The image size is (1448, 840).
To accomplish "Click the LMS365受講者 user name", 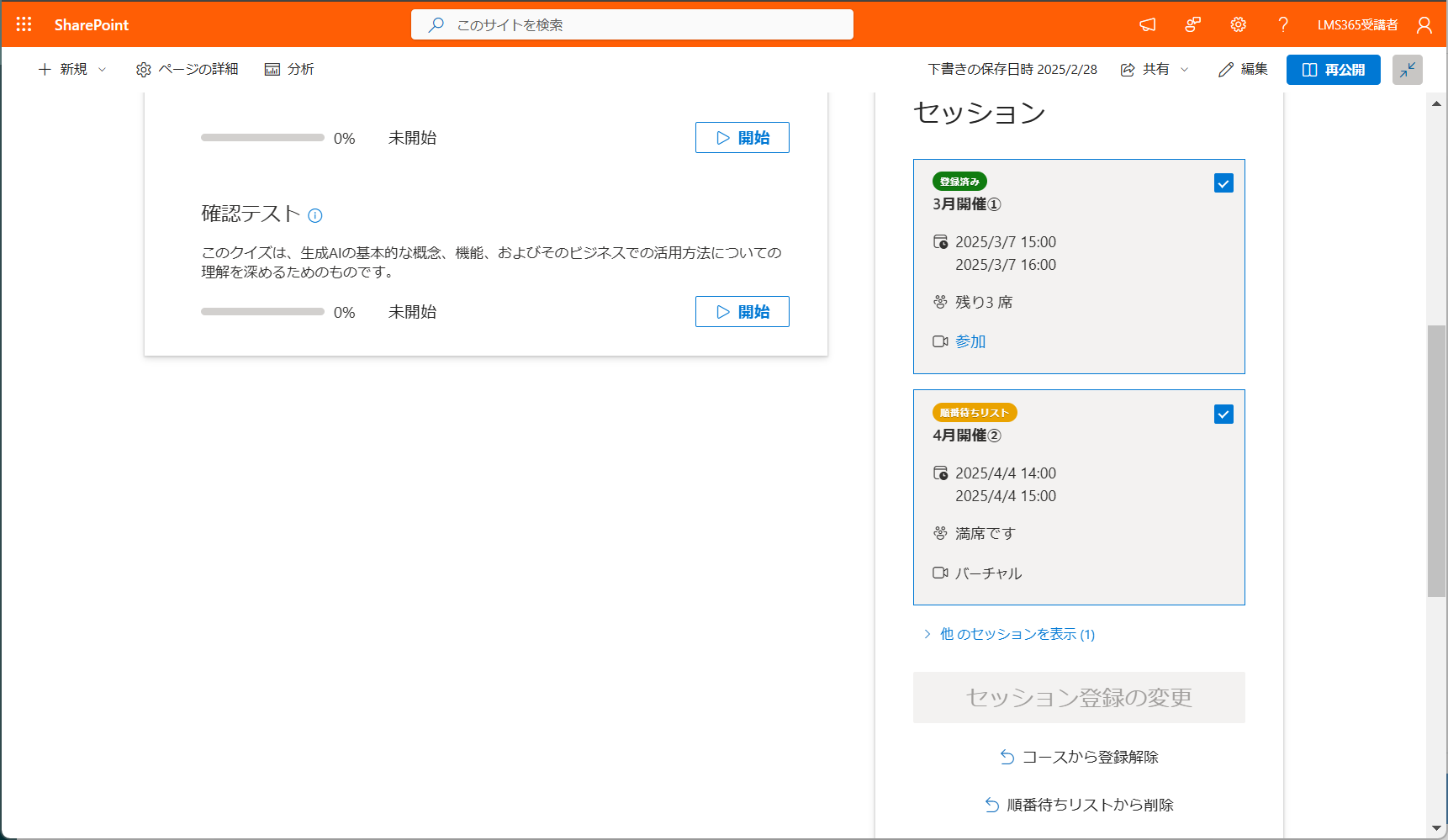I will (1357, 25).
